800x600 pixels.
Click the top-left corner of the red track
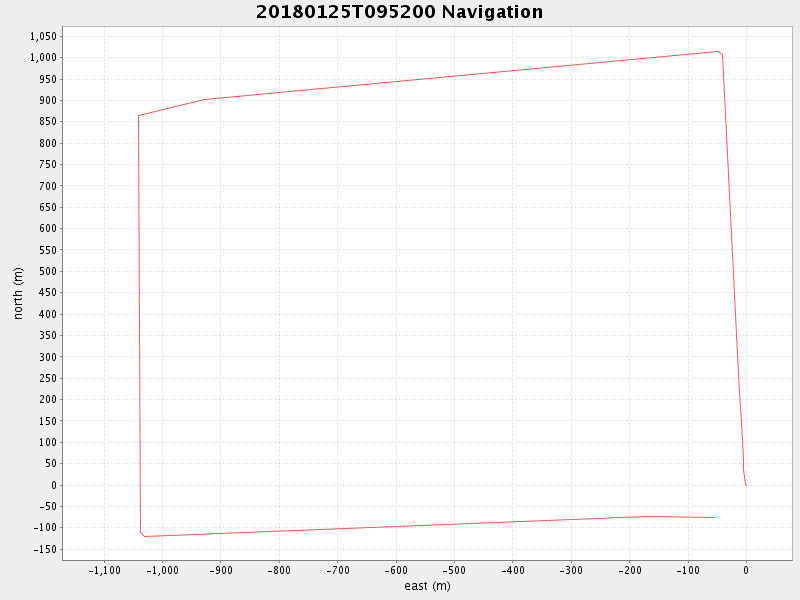coord(138,115)
